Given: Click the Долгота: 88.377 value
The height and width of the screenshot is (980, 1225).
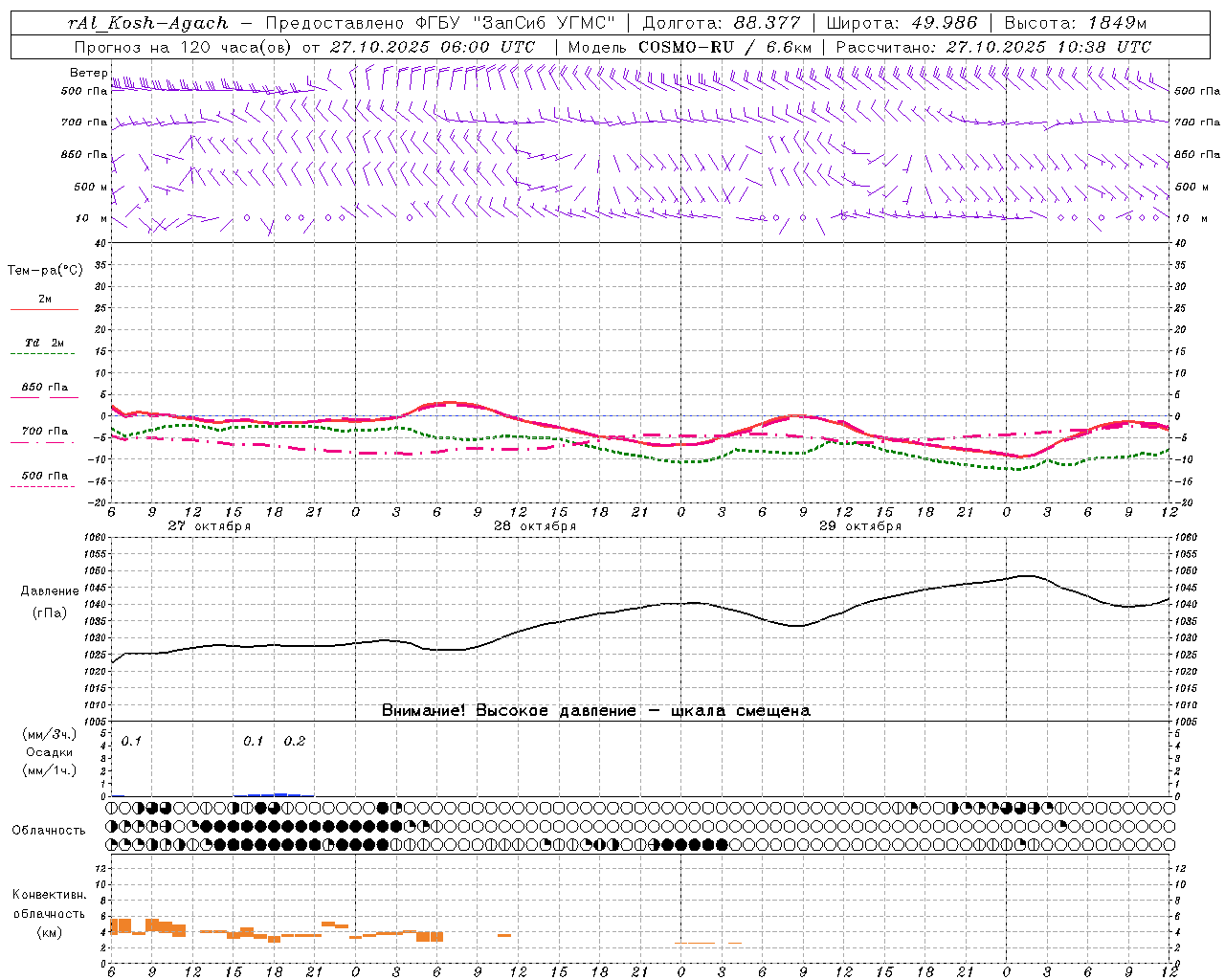Looking at the screenshot, I should click(x=722, y=23).
